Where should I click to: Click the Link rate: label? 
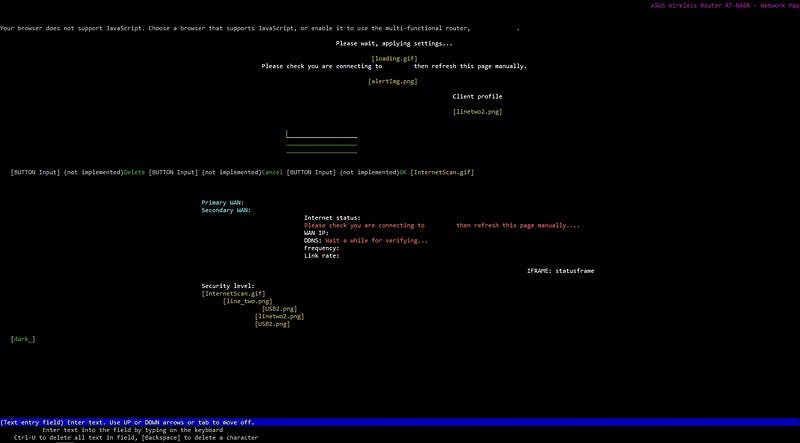321,256
